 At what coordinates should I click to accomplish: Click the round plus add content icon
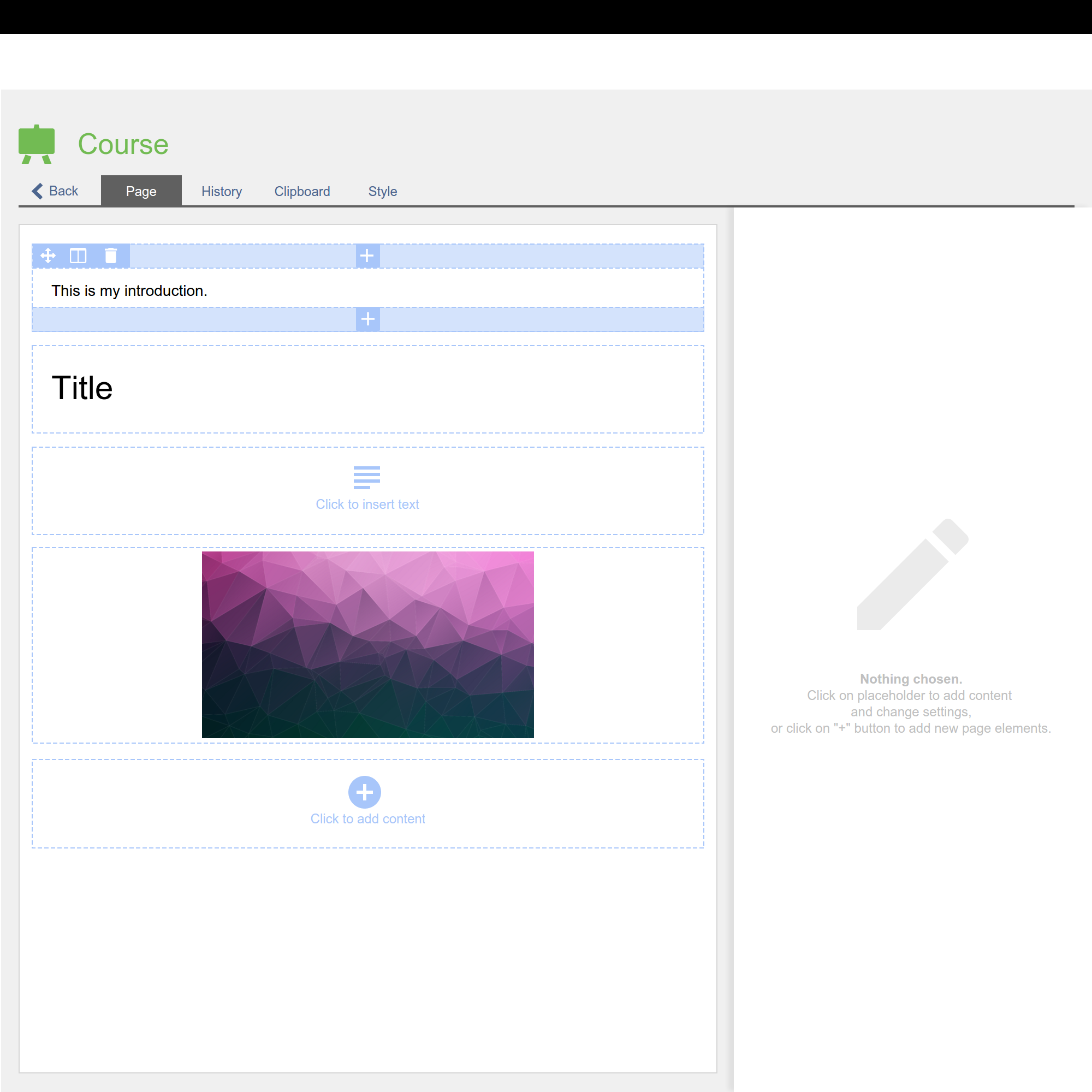(x=365, y=792)
